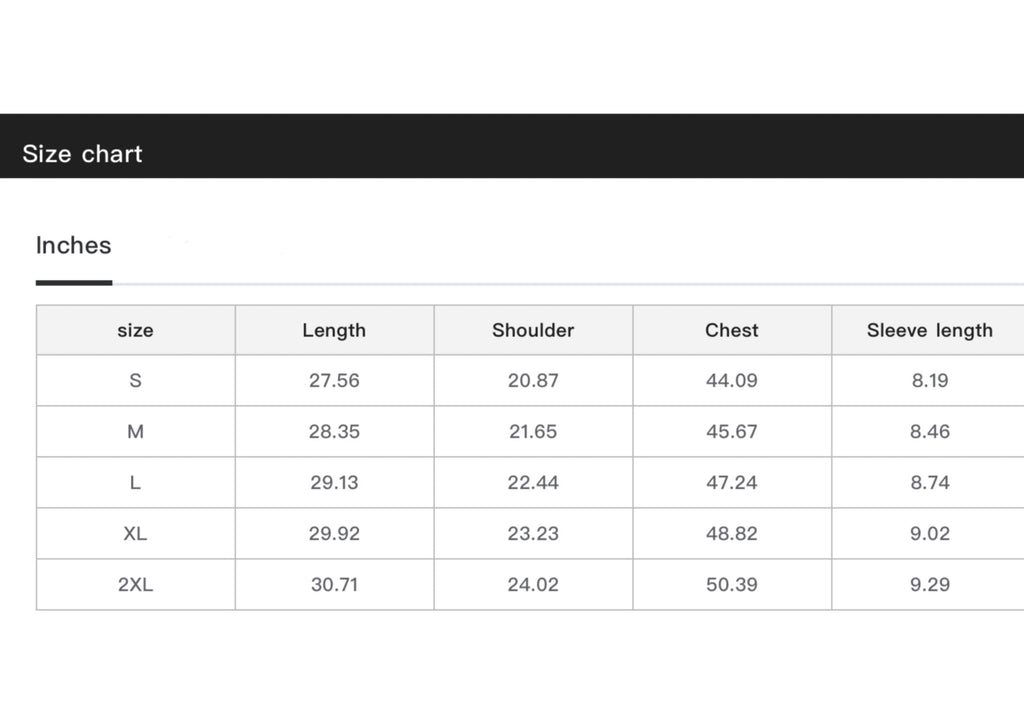Click the Length column header
Viewport: 1024px width, 726px height.
tap(334, 330)
